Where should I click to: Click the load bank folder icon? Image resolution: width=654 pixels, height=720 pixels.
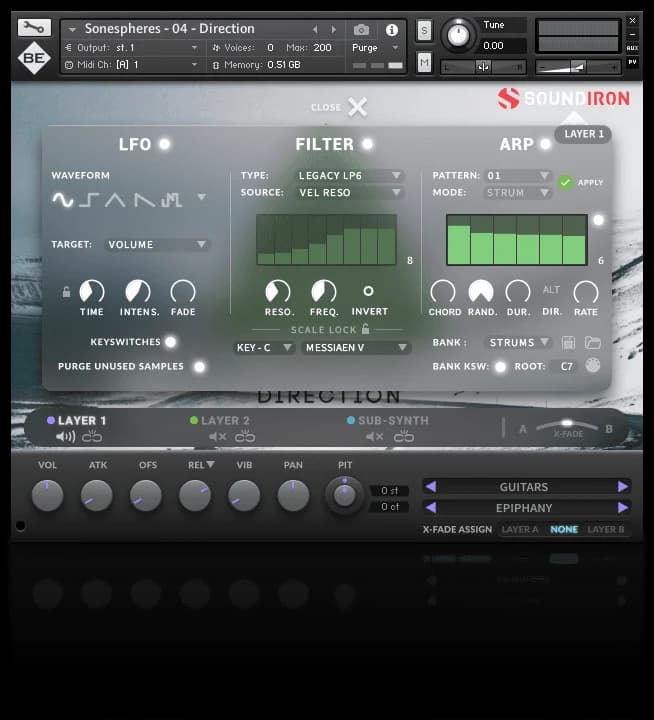pos(593,343)
